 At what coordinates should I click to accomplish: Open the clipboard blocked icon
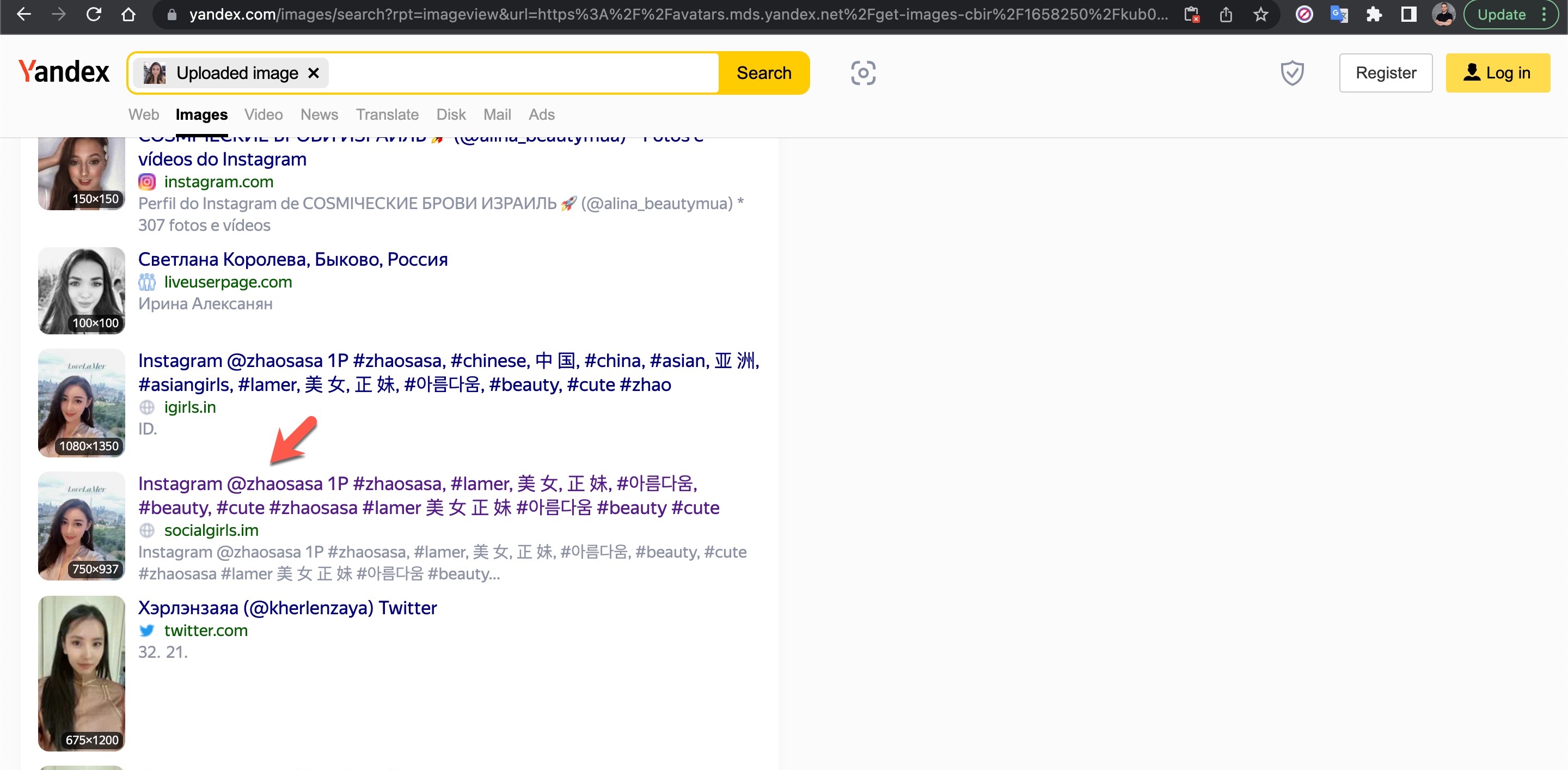tap(1191, 15)
